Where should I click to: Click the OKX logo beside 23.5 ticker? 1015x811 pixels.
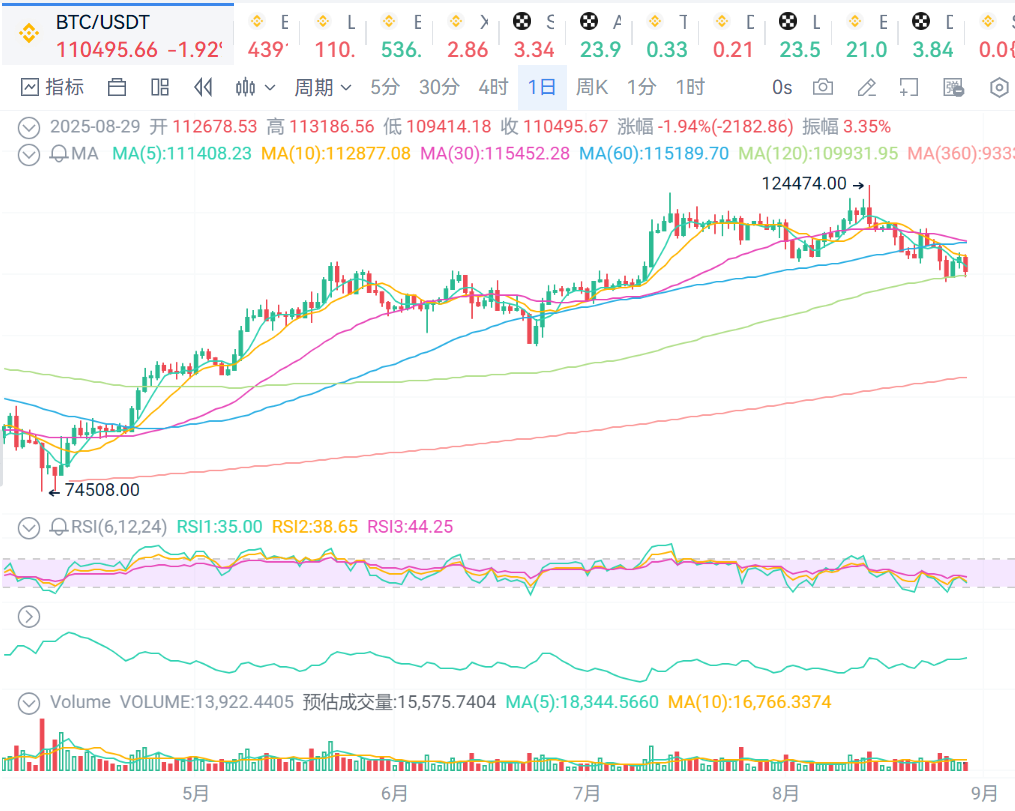click(787, 21)
